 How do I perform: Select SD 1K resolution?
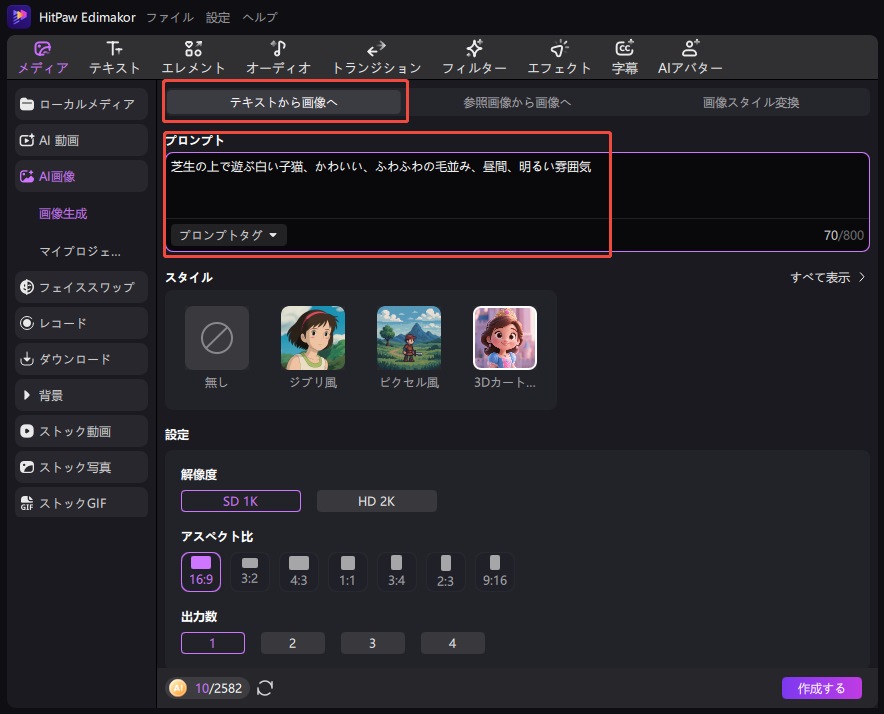[241, 501]
